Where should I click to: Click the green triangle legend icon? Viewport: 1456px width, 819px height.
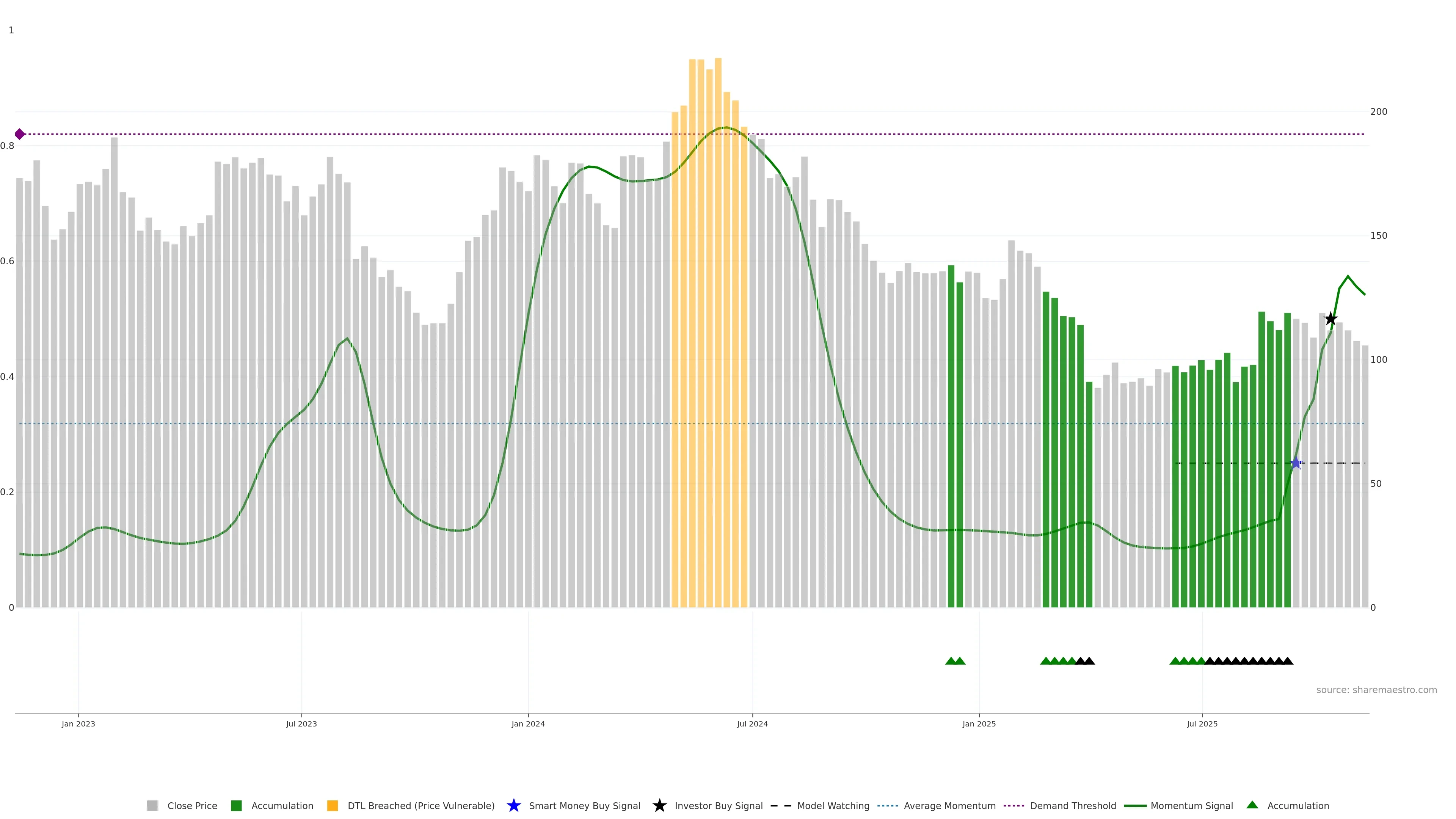tap(1252, 805)
